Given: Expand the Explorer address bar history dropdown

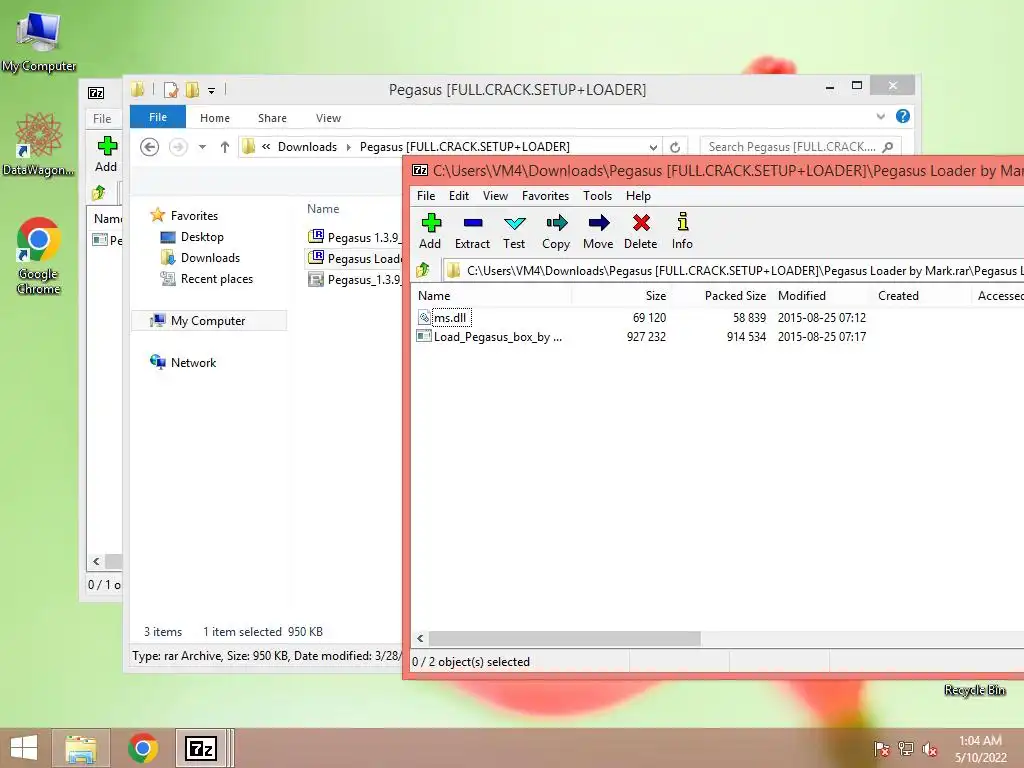Looking at the screenshot, I should coord(652,147).
